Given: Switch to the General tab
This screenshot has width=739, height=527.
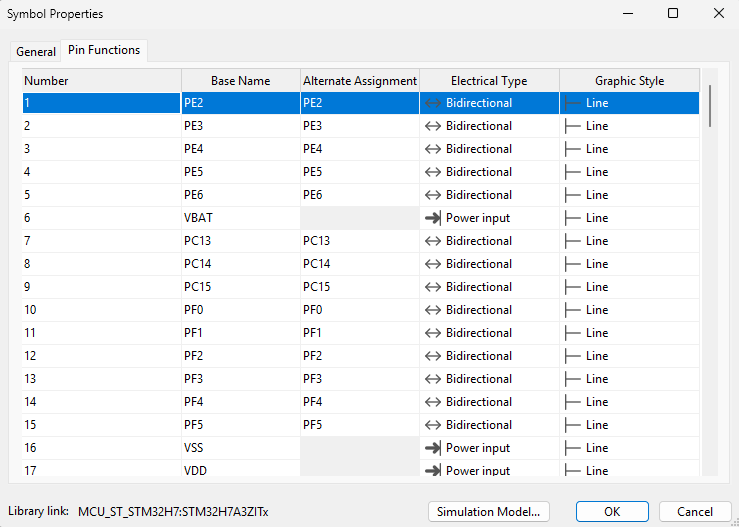Looking at the screenshot, I should [x=36, y=51].
